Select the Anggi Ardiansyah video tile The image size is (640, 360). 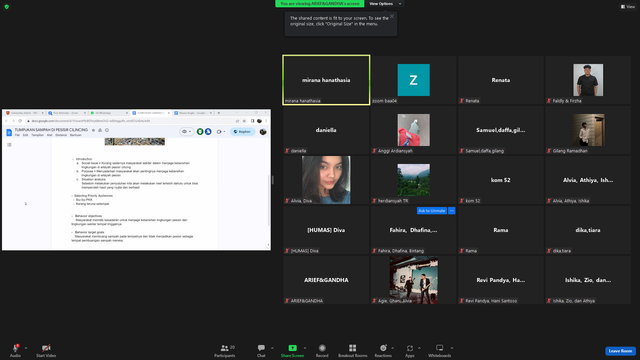(413, 130)
